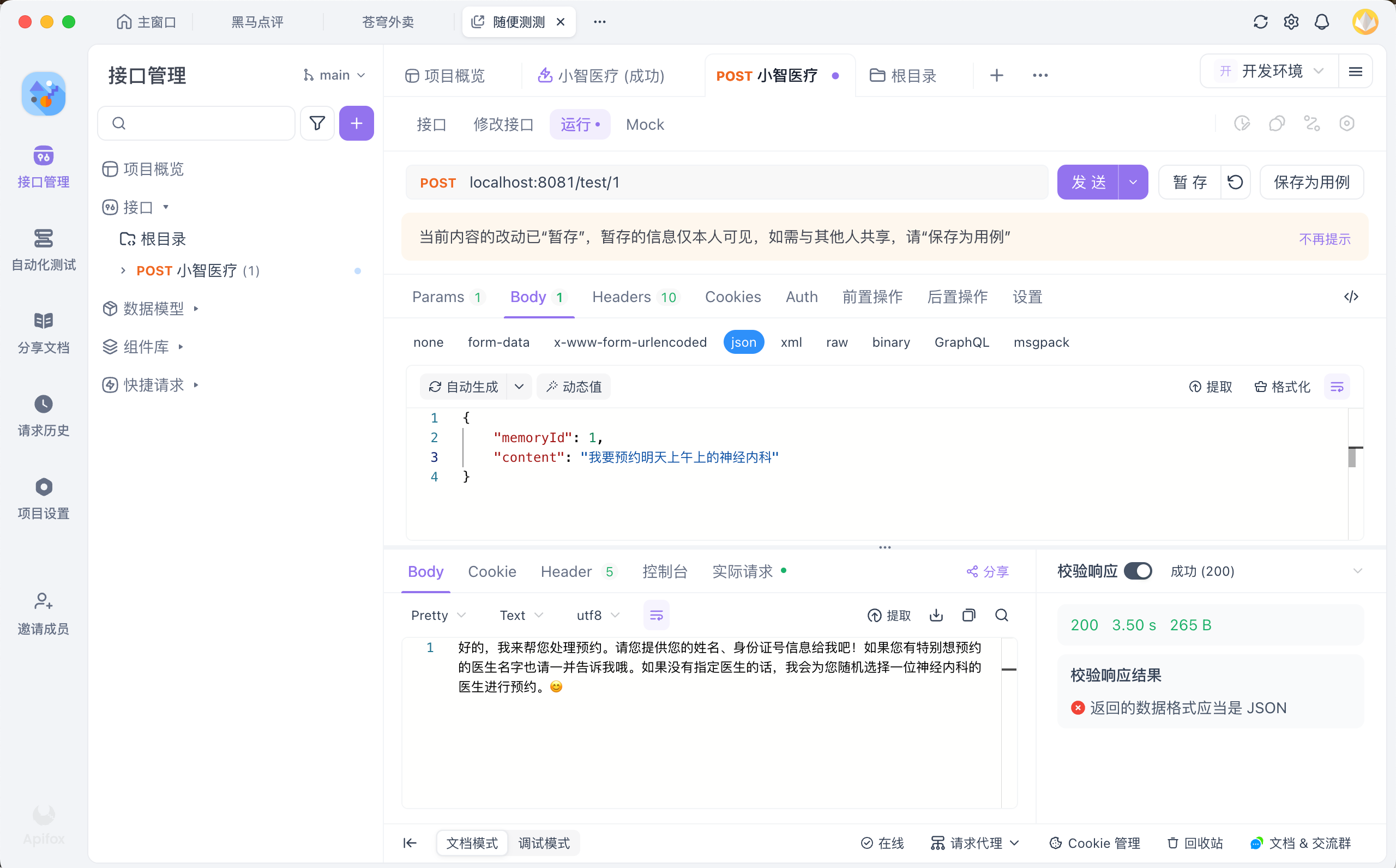Click the restore undo icon beside 暂存

click(1235, 183)
